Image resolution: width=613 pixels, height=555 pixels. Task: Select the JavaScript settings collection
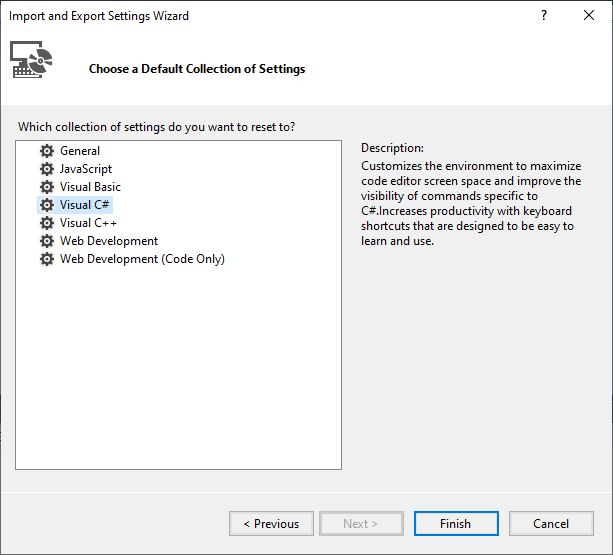86,169
